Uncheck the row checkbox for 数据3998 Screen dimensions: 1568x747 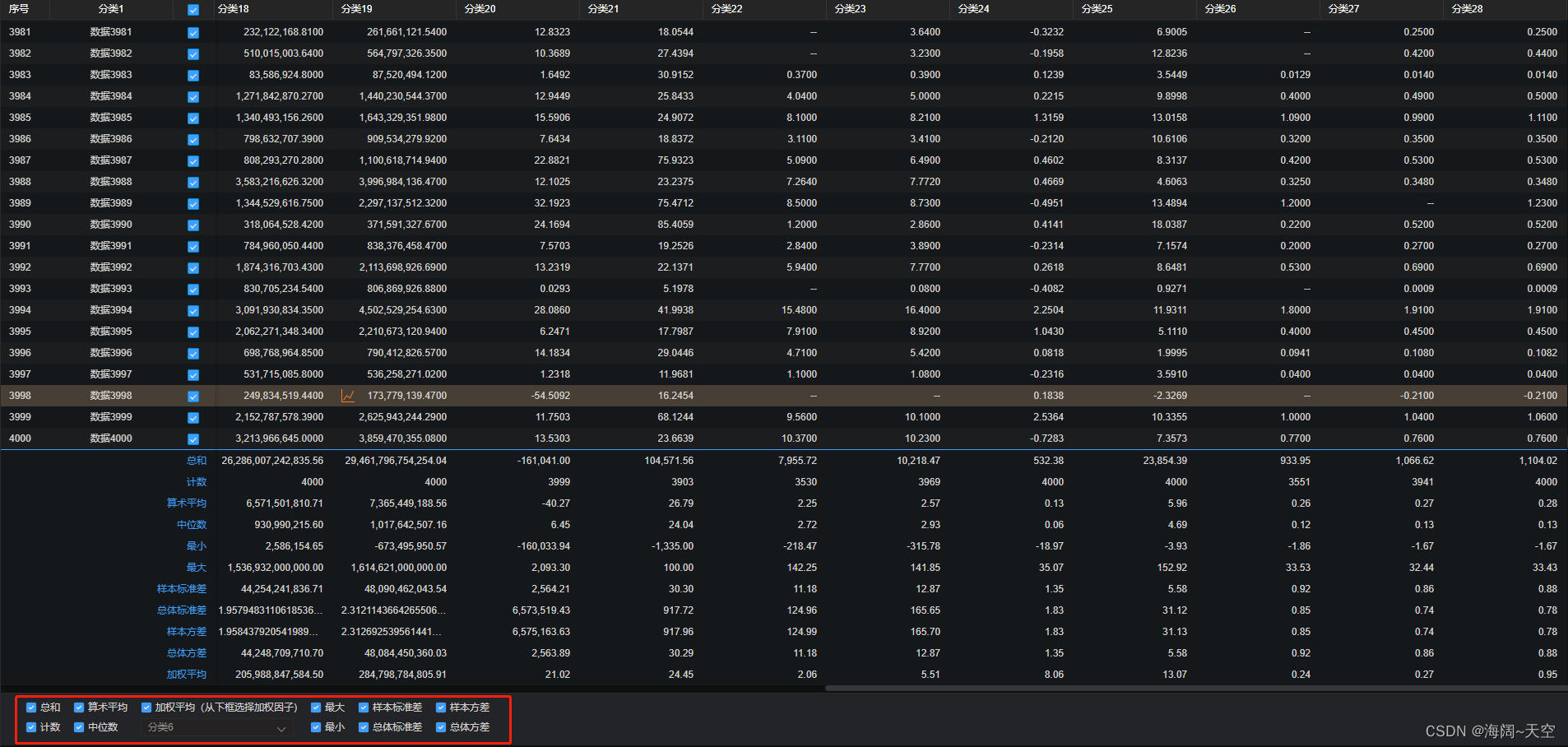193,397
